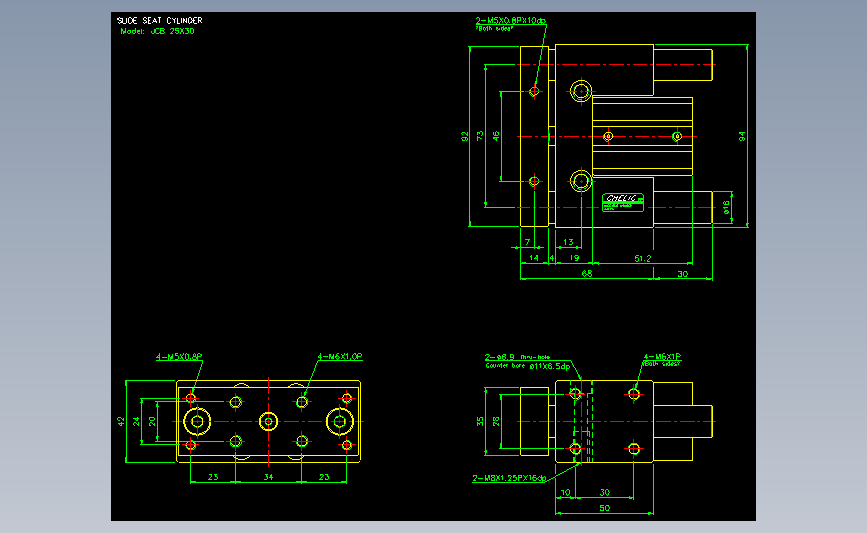
Task: Click the "2-M5X0.8PX10dp" thread callout
Action: pos(510,21)
